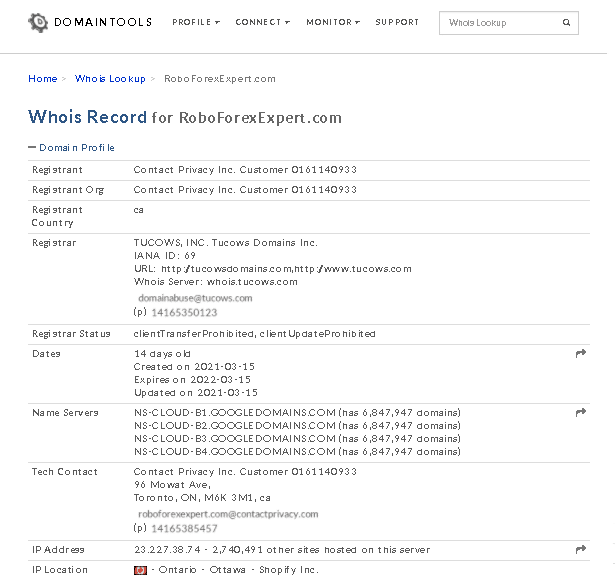
Task: Click the Ontario - Ottawa - Shopify Inc. text
Action: [x=238, y=570]
